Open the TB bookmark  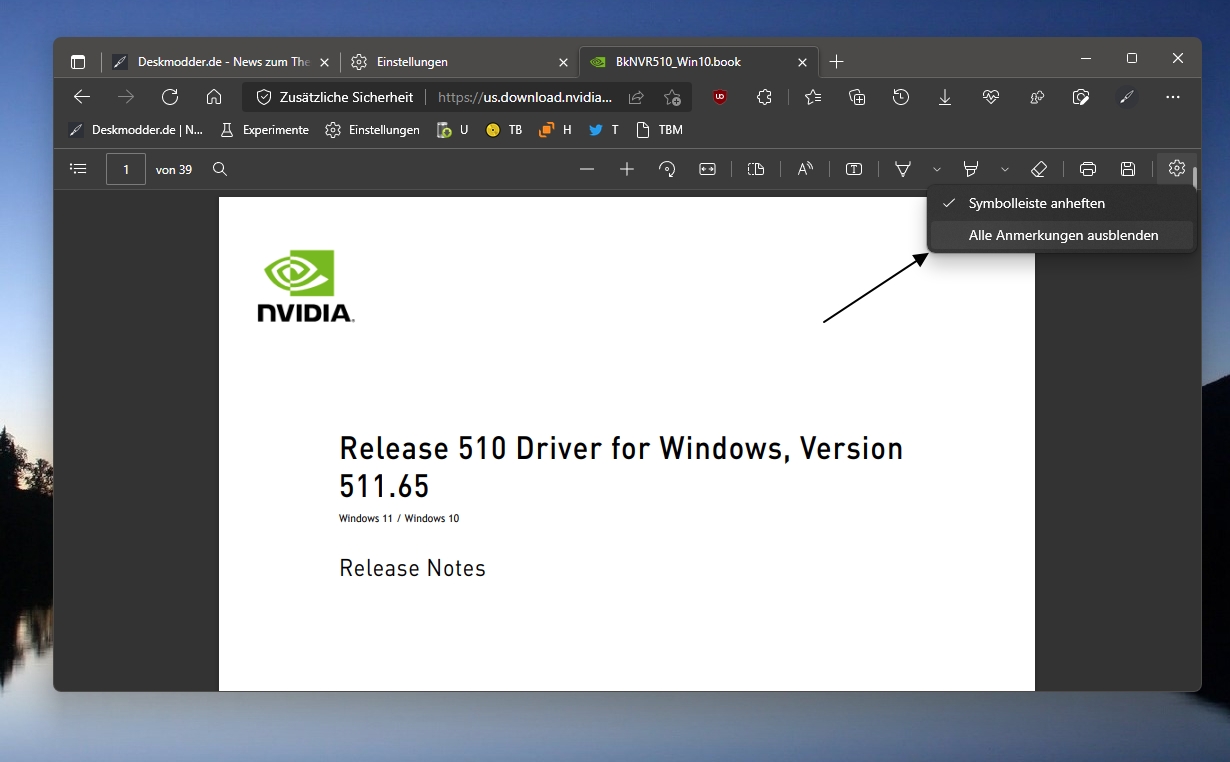point(504,130)
